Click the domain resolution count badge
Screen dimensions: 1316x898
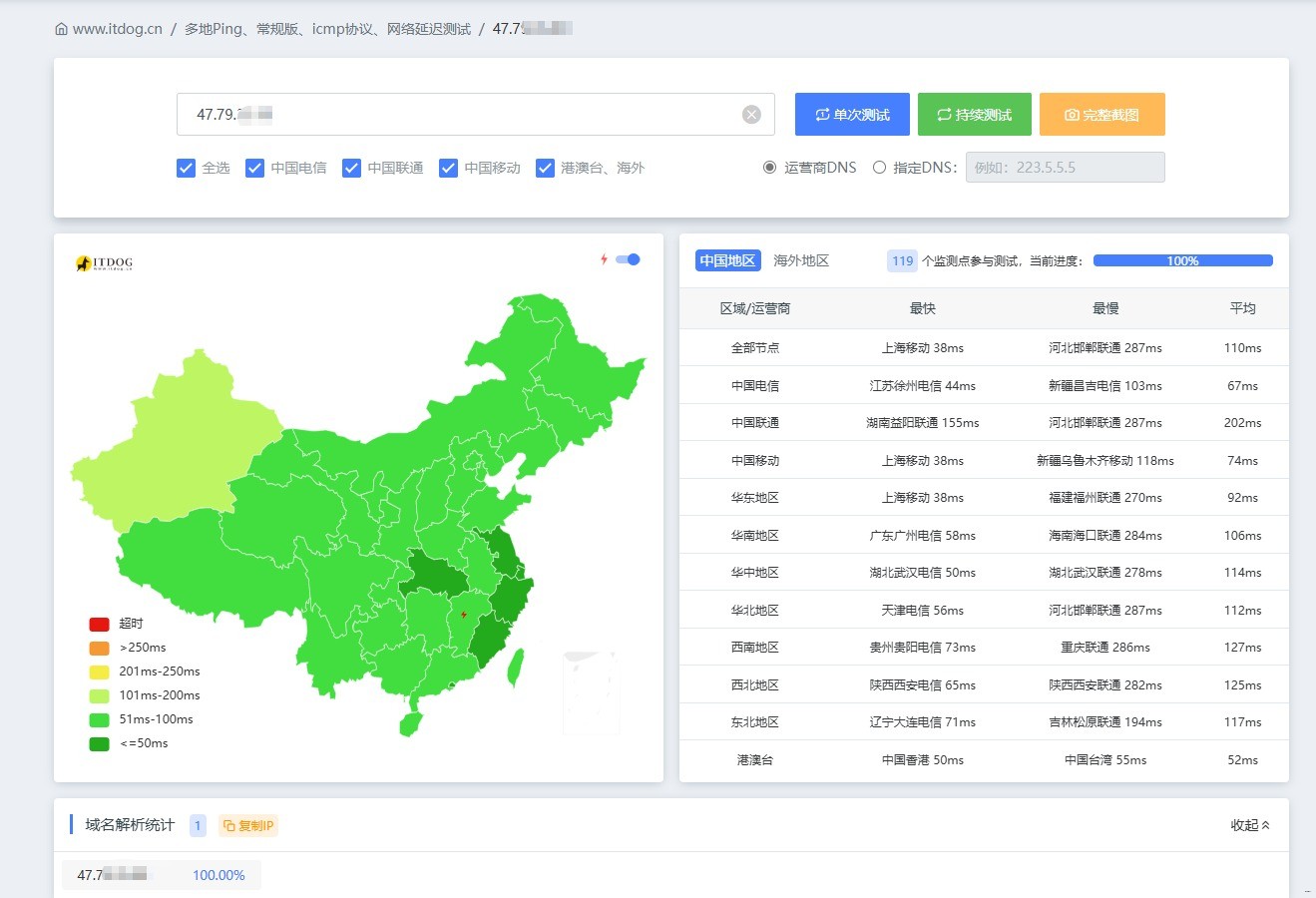pyautogui.click(x=198, y=825)
